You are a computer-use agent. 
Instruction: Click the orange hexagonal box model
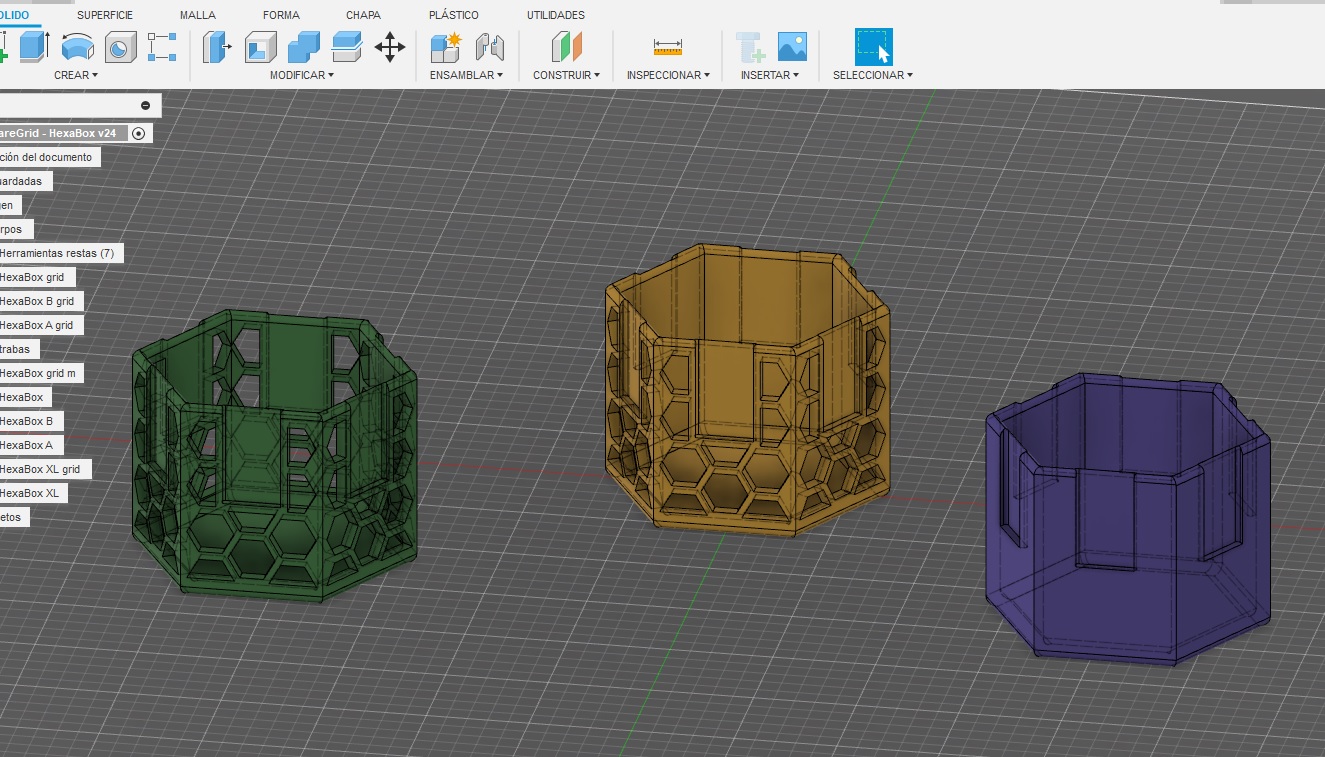748,390
